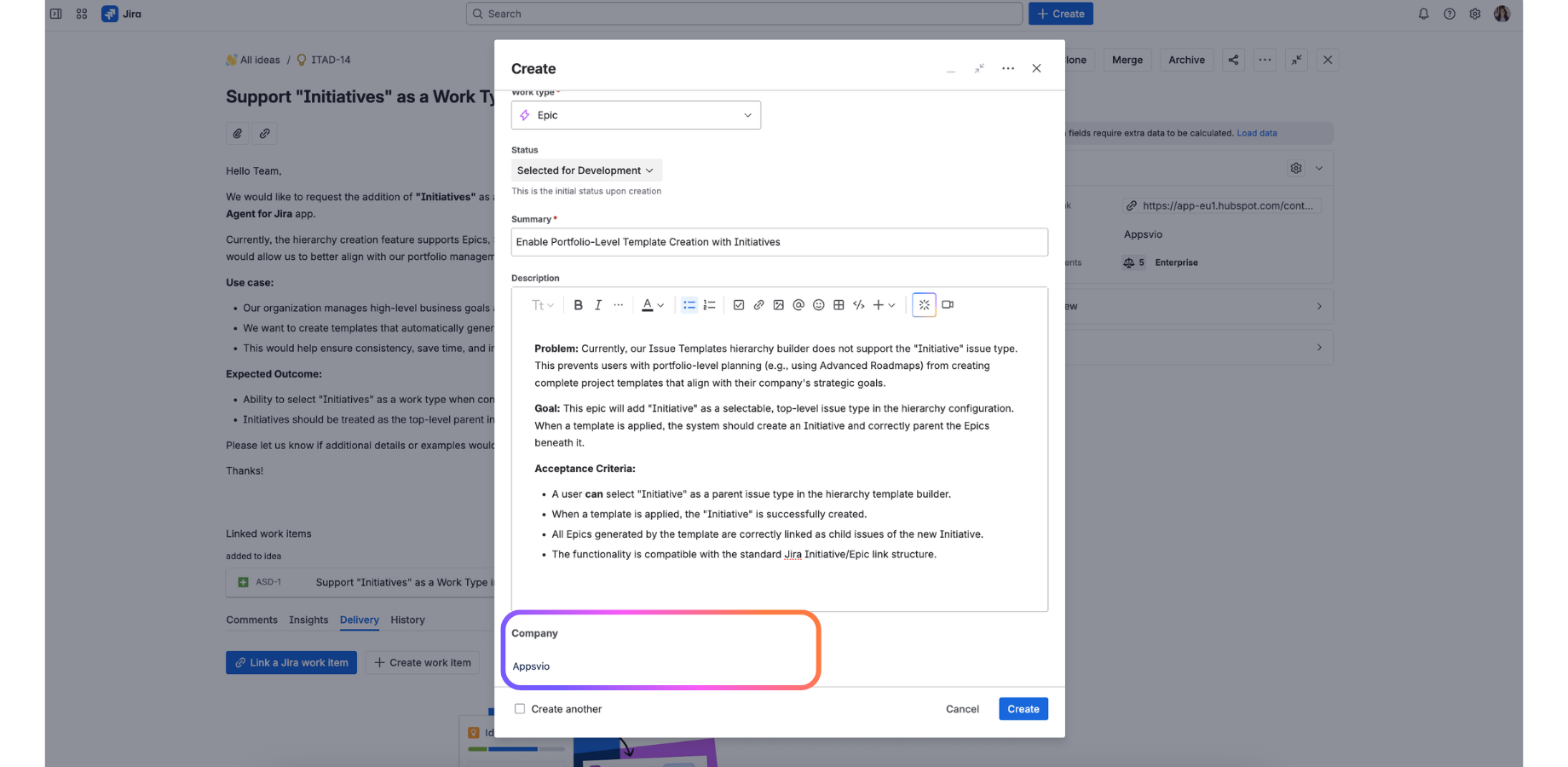The width and height of the screenshot is (1568, 767).
Task: Insert an @ mention
Action: point(798,305)
